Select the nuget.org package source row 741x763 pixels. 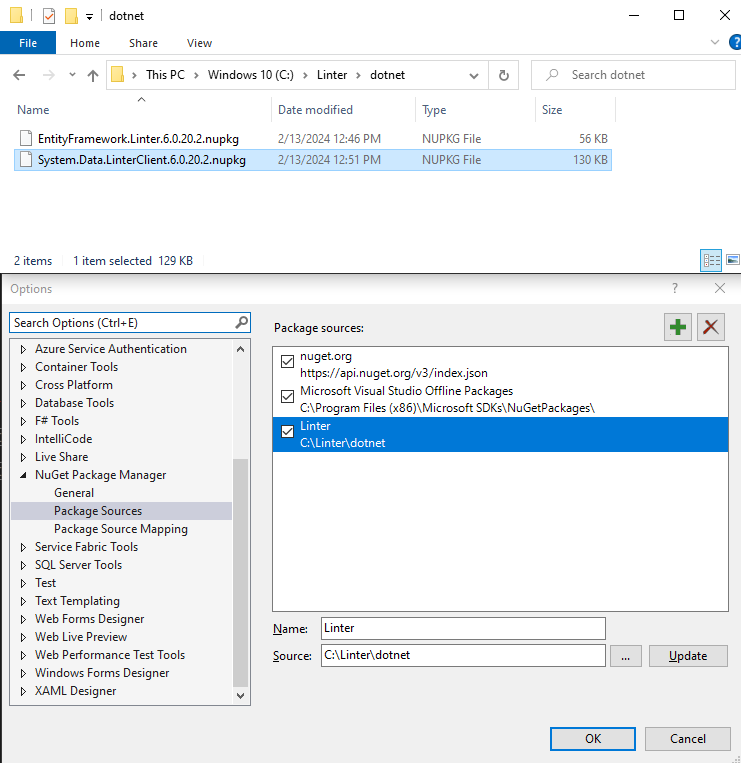coord(500,364)
